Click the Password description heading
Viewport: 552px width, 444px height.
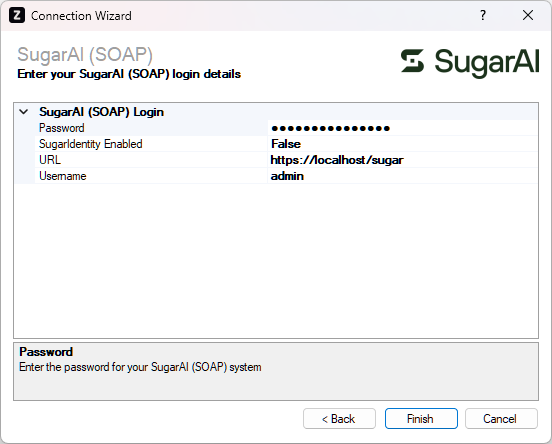click(x=46, y=352)
